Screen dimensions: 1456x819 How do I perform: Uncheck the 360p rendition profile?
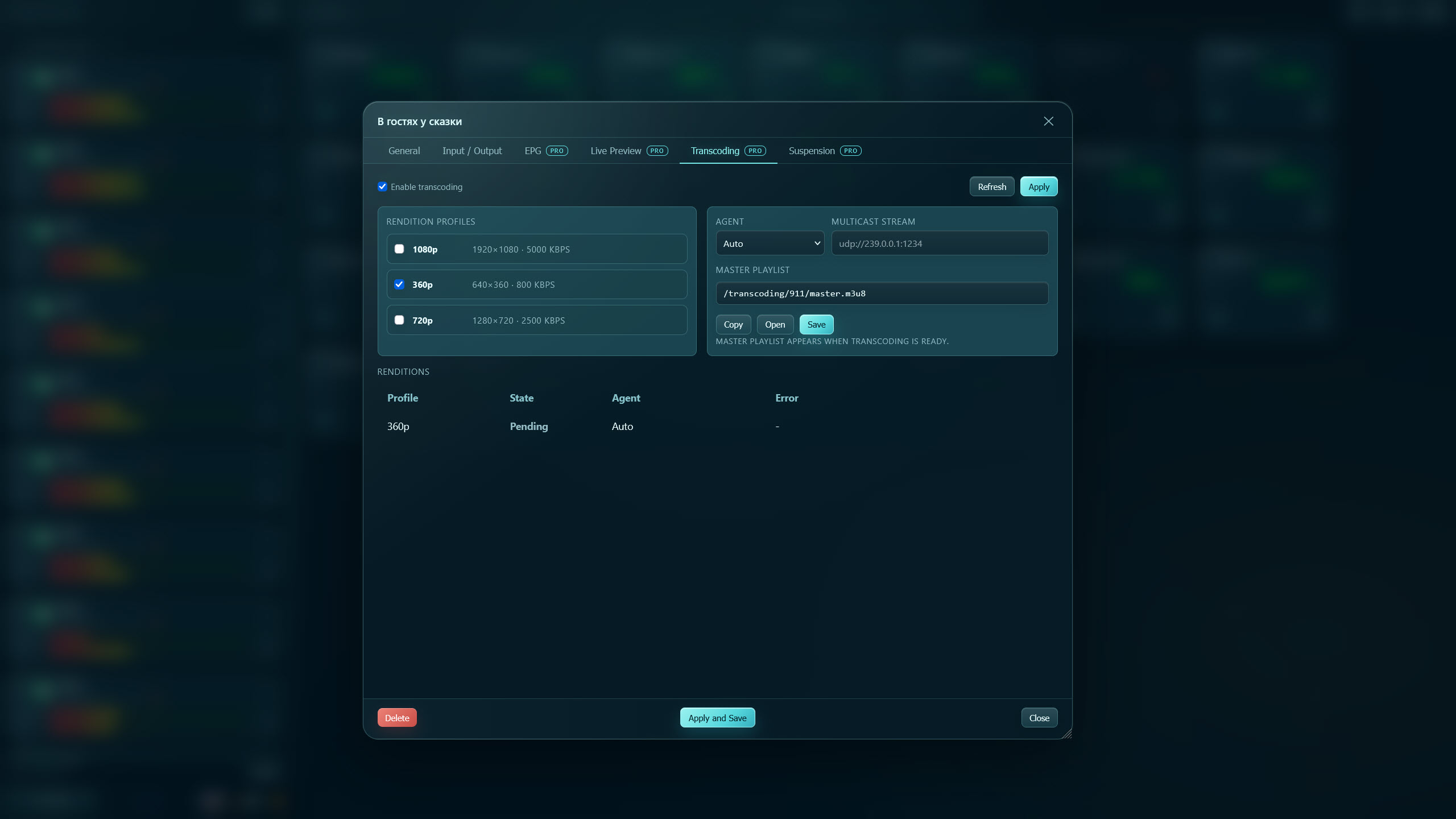coord(399,284)
